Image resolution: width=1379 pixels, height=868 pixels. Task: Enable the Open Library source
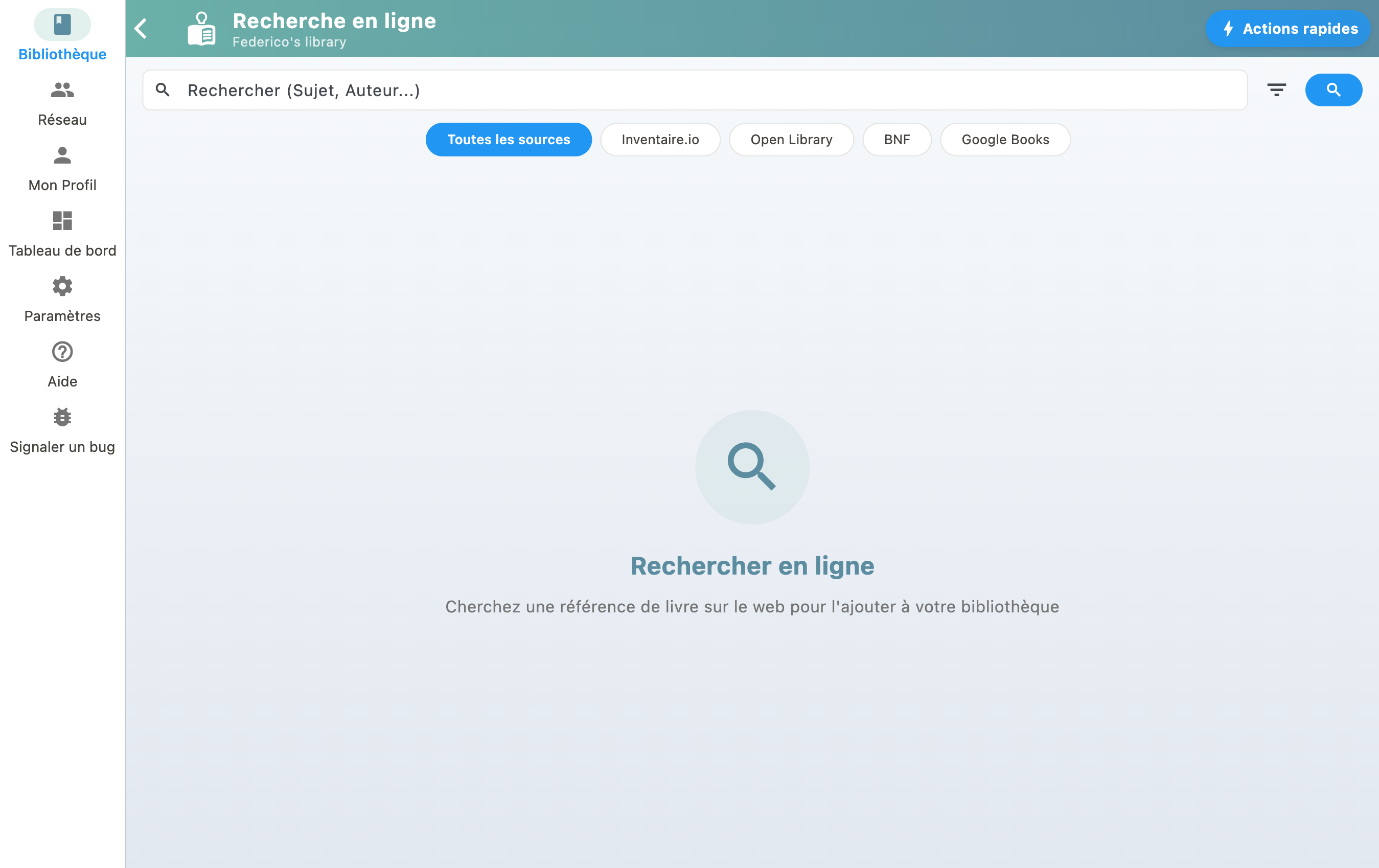(791, 139)
